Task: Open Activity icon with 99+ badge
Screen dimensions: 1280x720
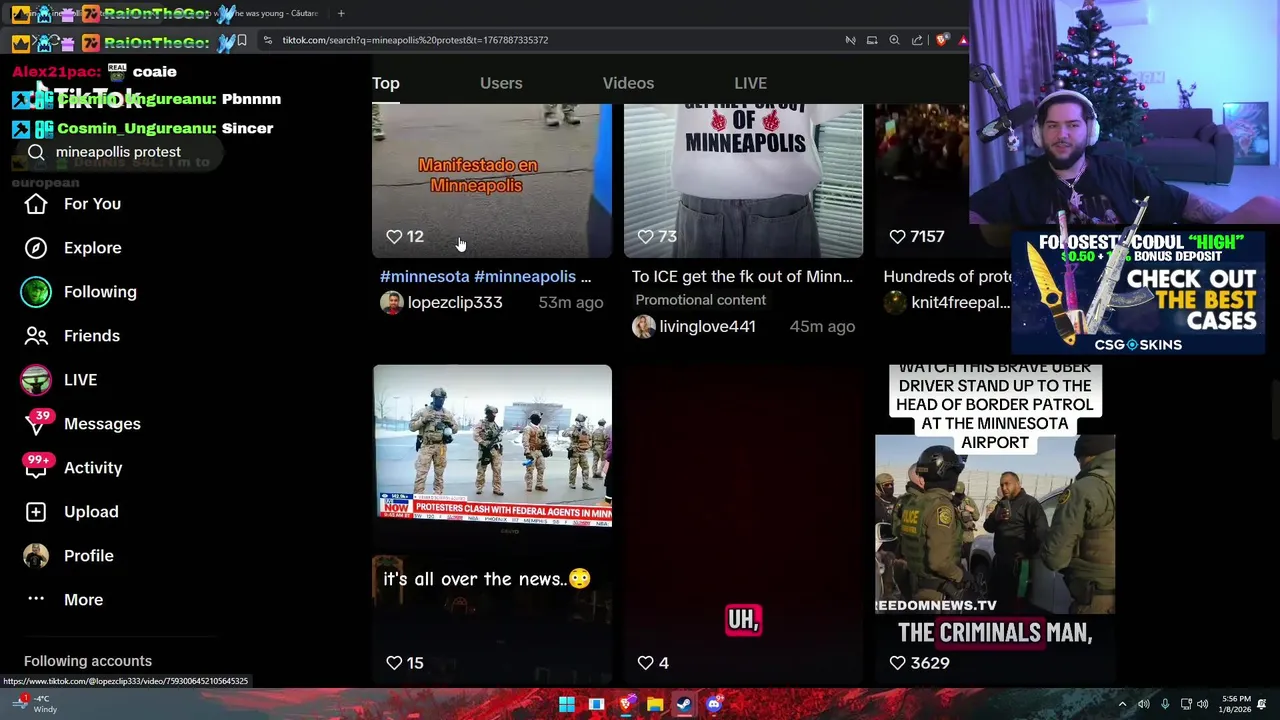Action: tap(36, 467)
